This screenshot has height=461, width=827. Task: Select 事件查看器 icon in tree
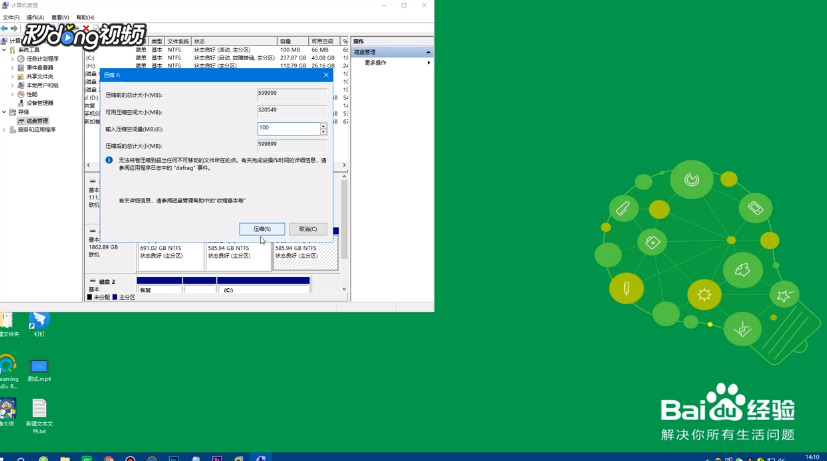click(x=21, y=68)
